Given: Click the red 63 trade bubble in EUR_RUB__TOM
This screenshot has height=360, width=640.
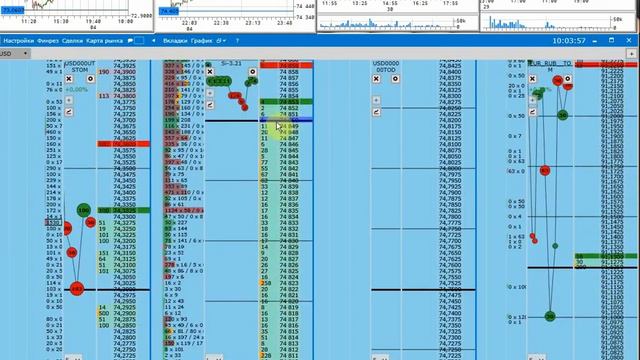Looking at the screenshot, I should [545, 170].
